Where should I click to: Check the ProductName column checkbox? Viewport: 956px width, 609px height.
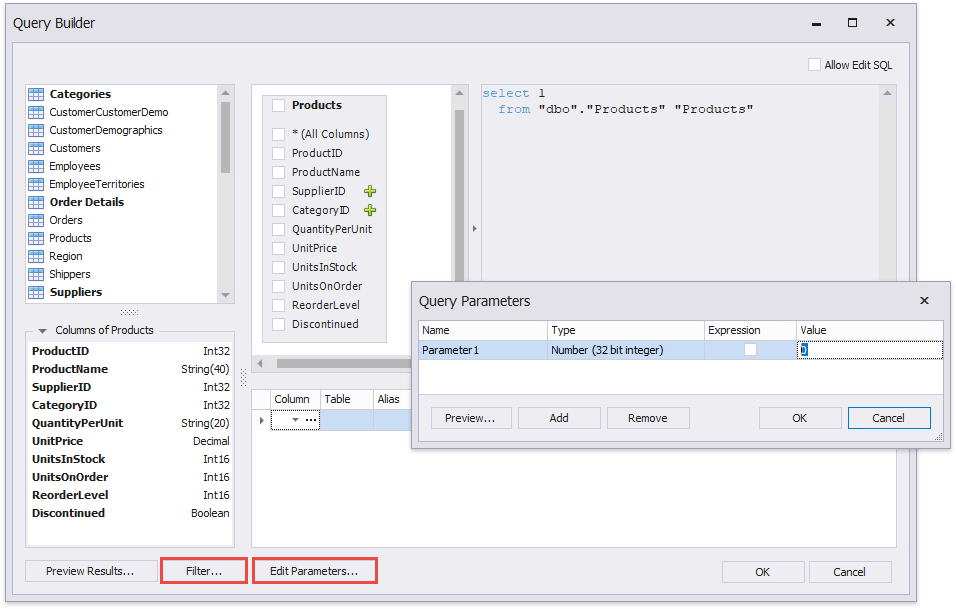279,172
